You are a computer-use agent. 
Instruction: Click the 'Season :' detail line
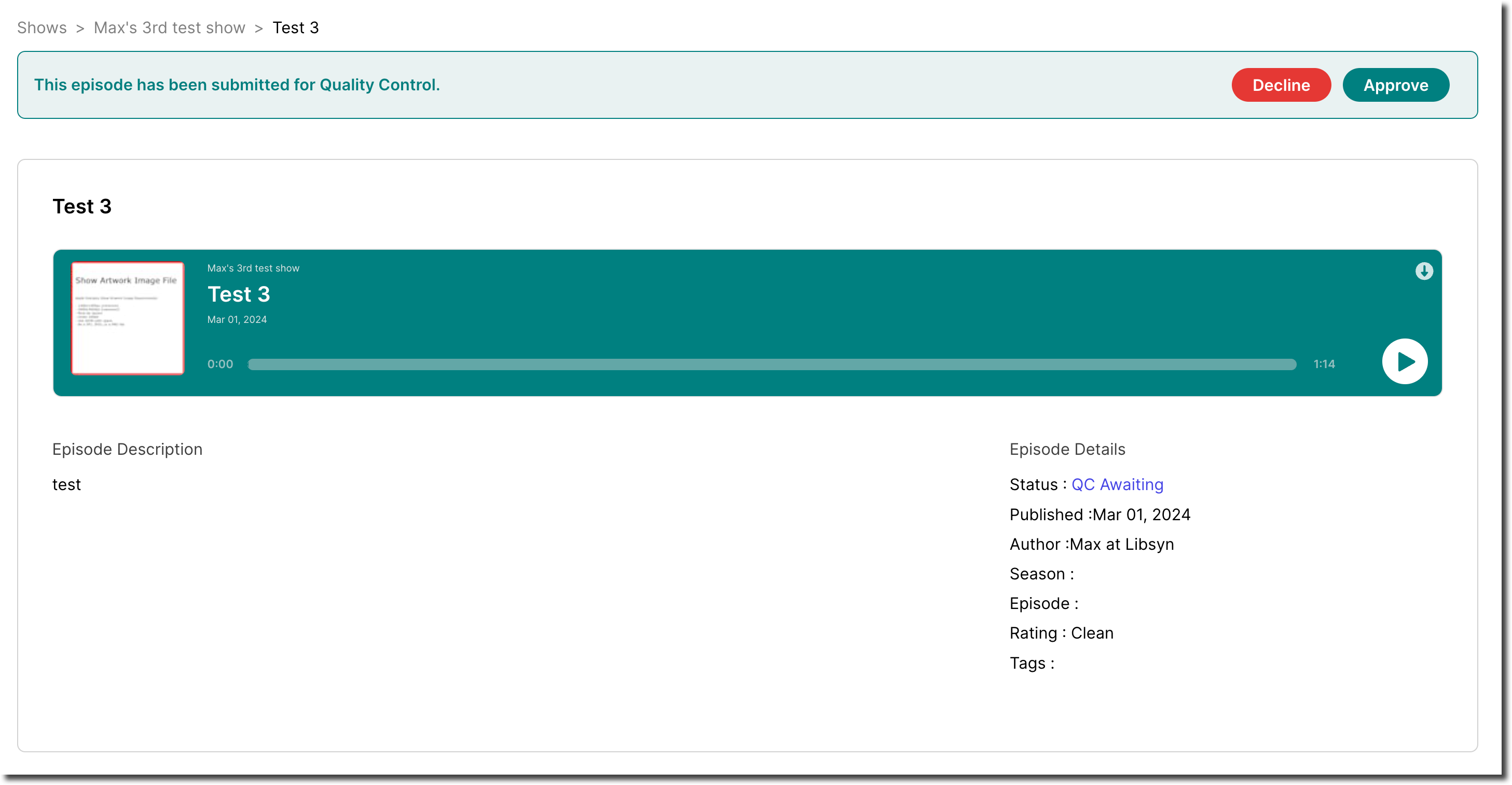[x=1041, y=574]
